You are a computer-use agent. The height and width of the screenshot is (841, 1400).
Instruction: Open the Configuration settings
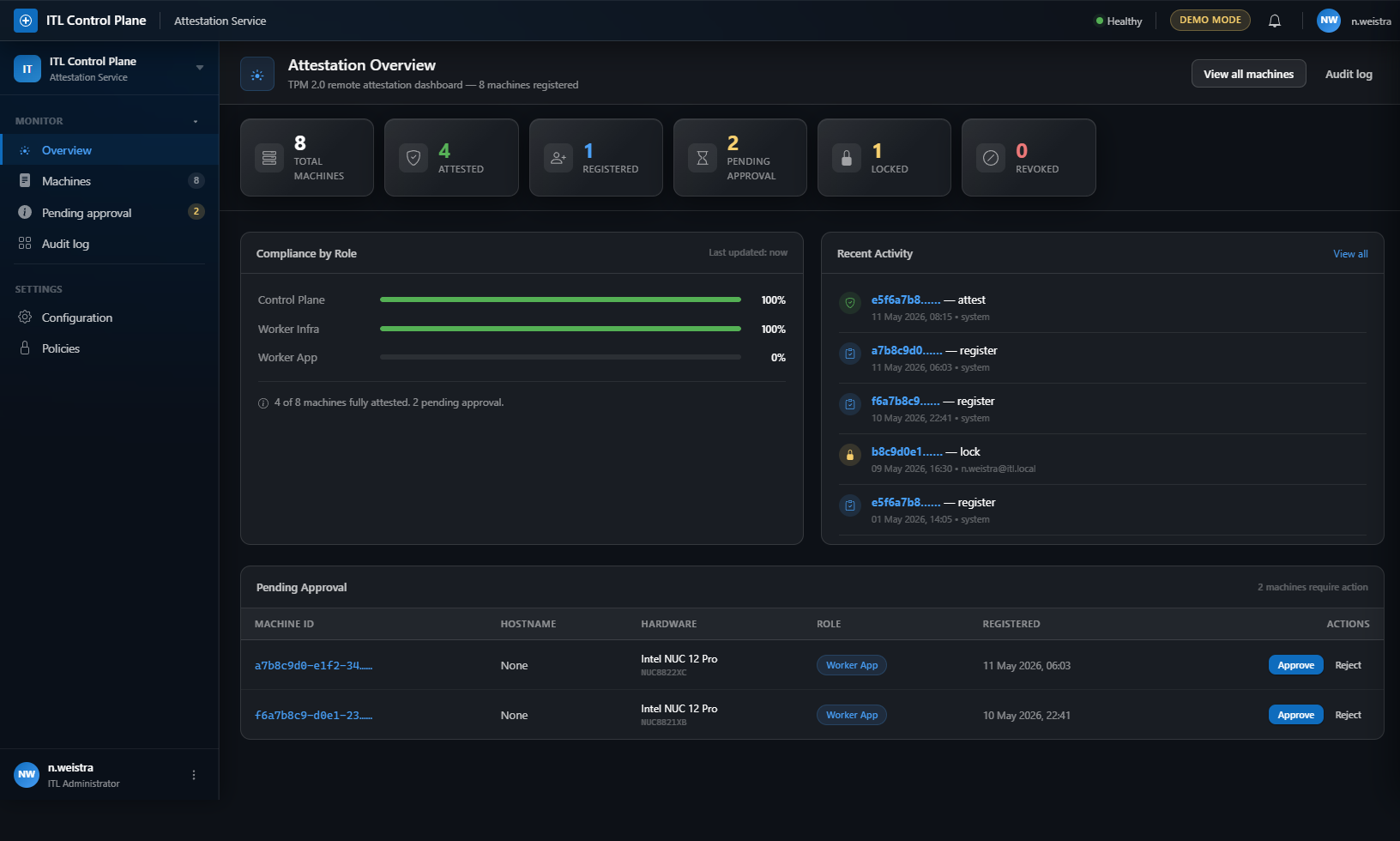[x=110, y=318]
